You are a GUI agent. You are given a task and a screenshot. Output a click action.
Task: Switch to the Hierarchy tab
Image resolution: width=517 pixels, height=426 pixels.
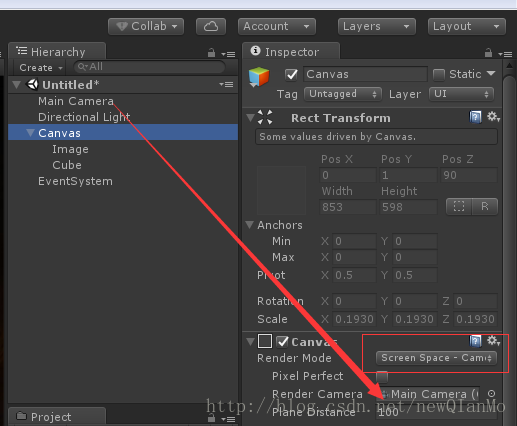57,51
